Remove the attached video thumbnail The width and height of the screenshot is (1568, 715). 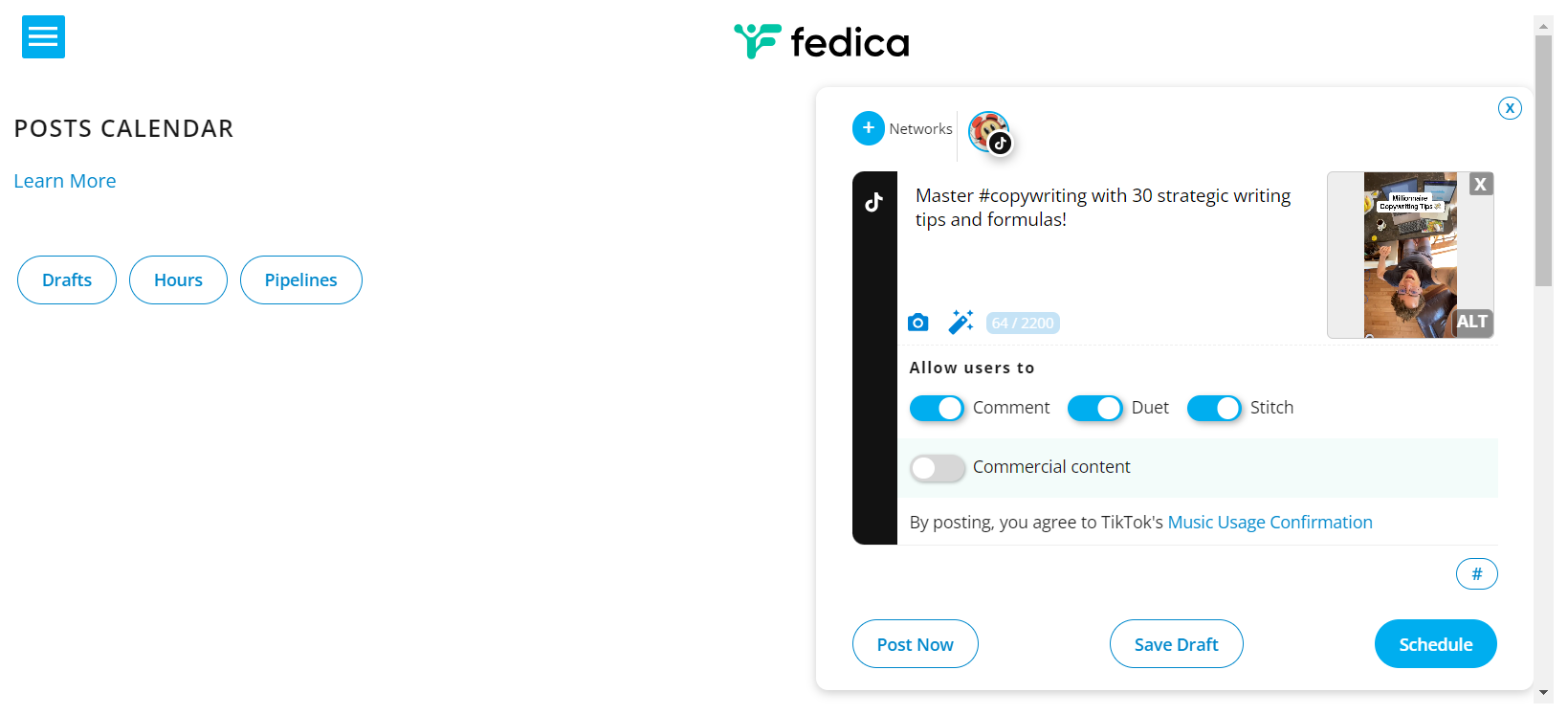1480,185
